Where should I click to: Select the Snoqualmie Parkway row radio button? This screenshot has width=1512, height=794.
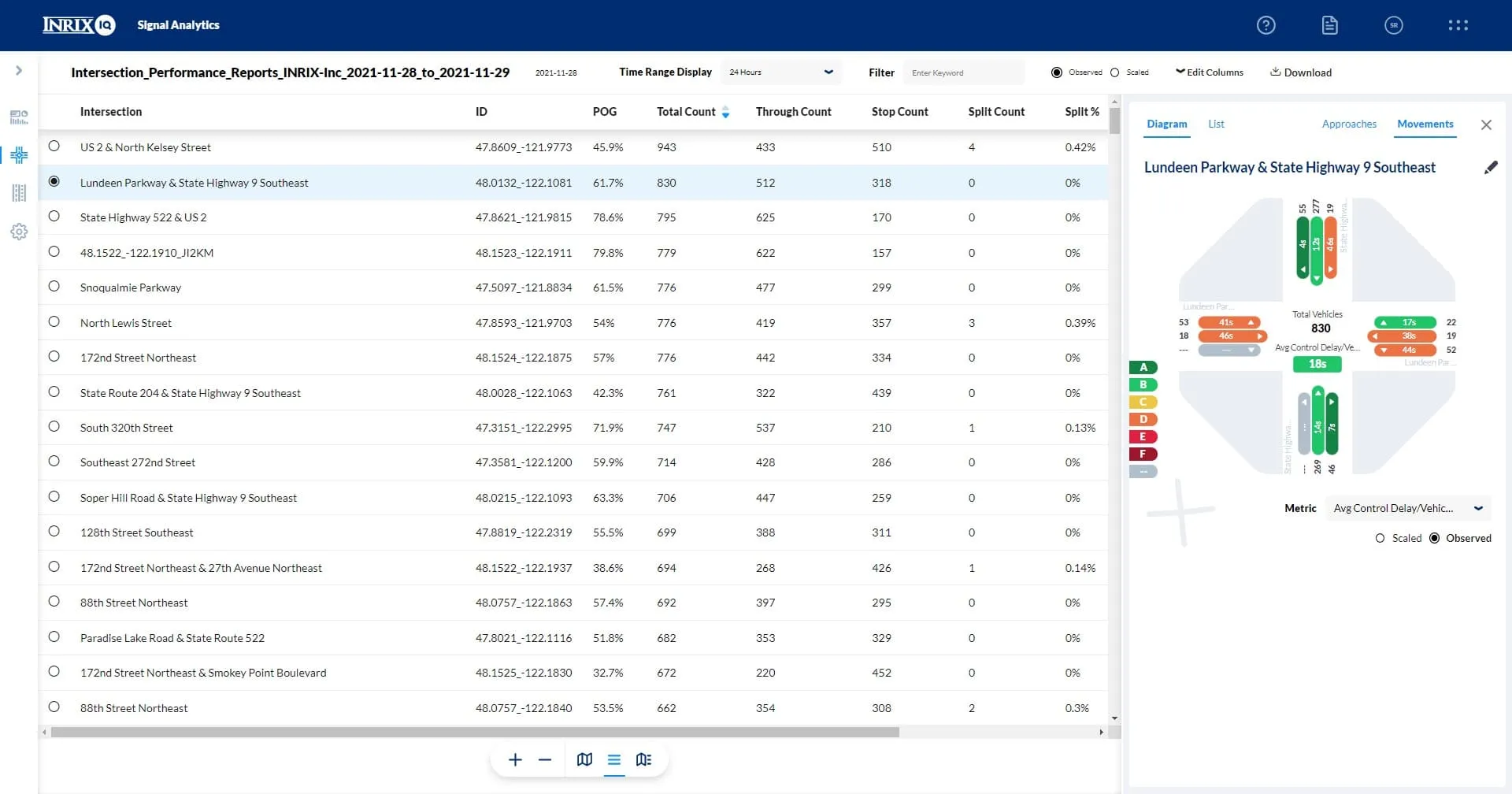[54, 287]
